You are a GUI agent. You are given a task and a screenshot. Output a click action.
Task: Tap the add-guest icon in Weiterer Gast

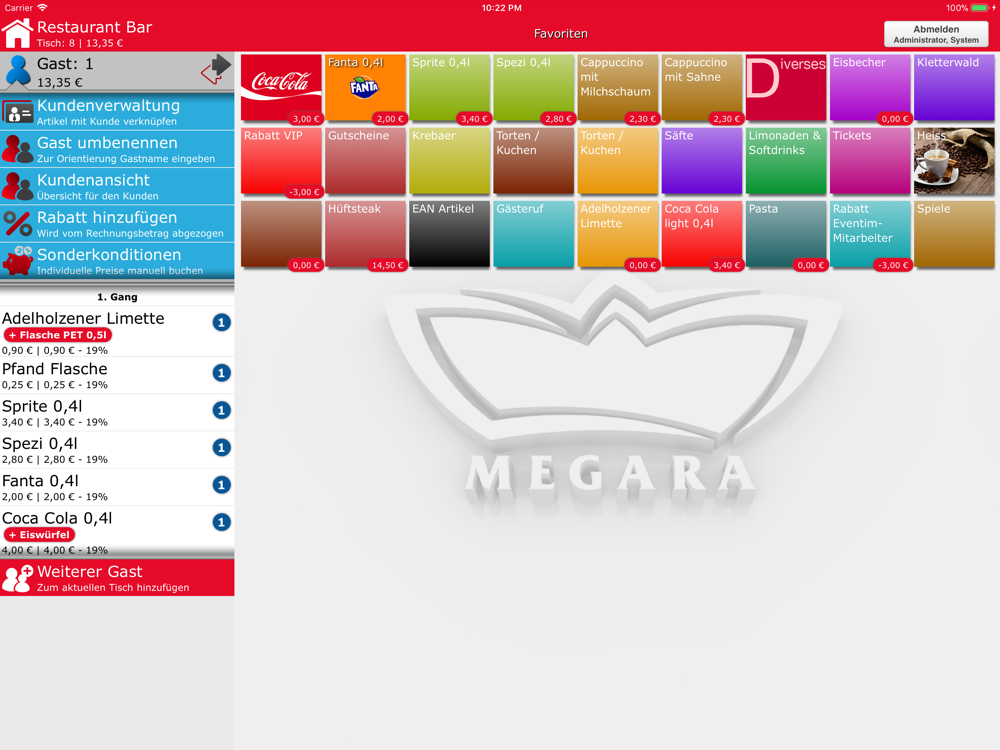click(x=17, y=578)
